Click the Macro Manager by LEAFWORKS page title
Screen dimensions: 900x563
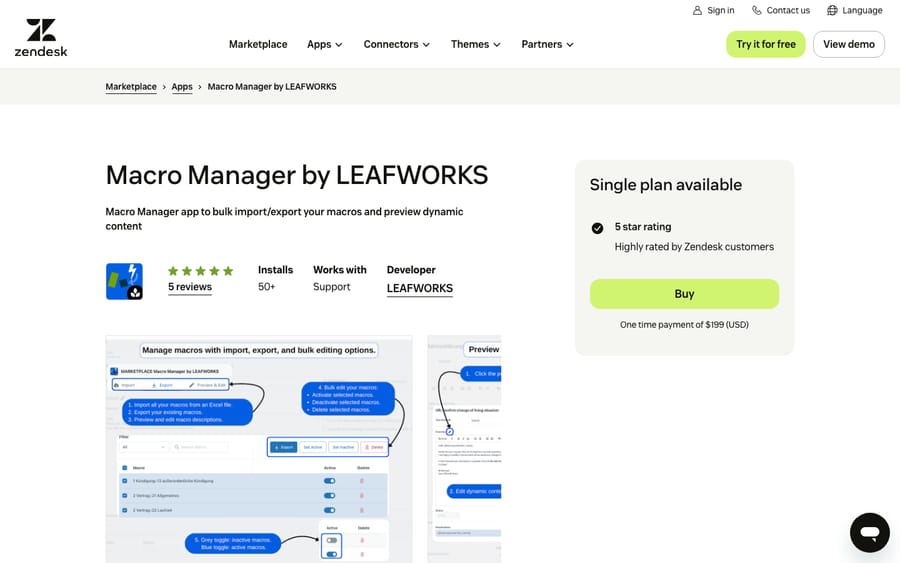(297, 175)
